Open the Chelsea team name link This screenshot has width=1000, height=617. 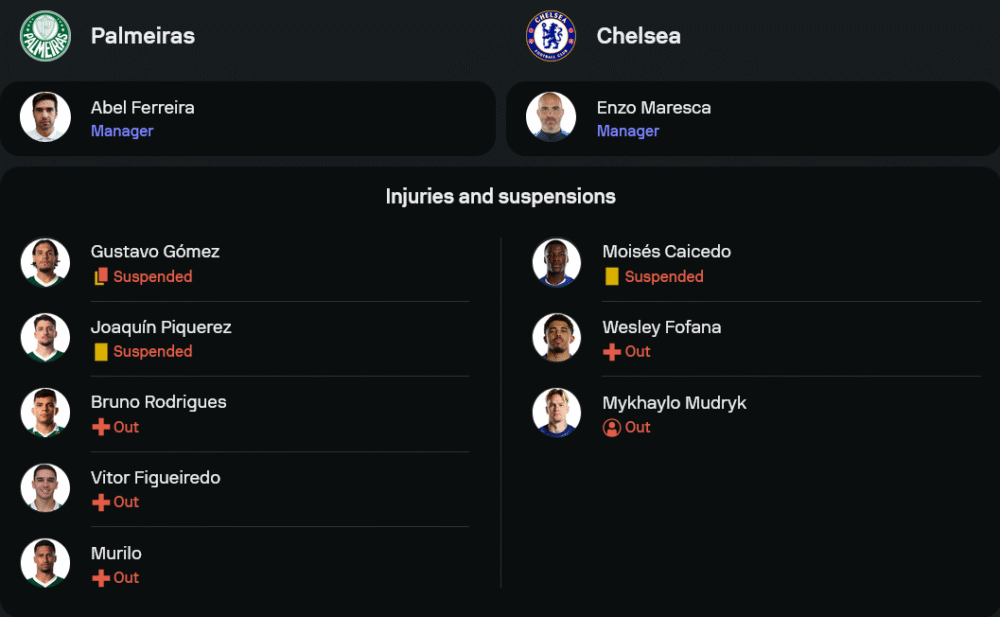pos(638,36)
